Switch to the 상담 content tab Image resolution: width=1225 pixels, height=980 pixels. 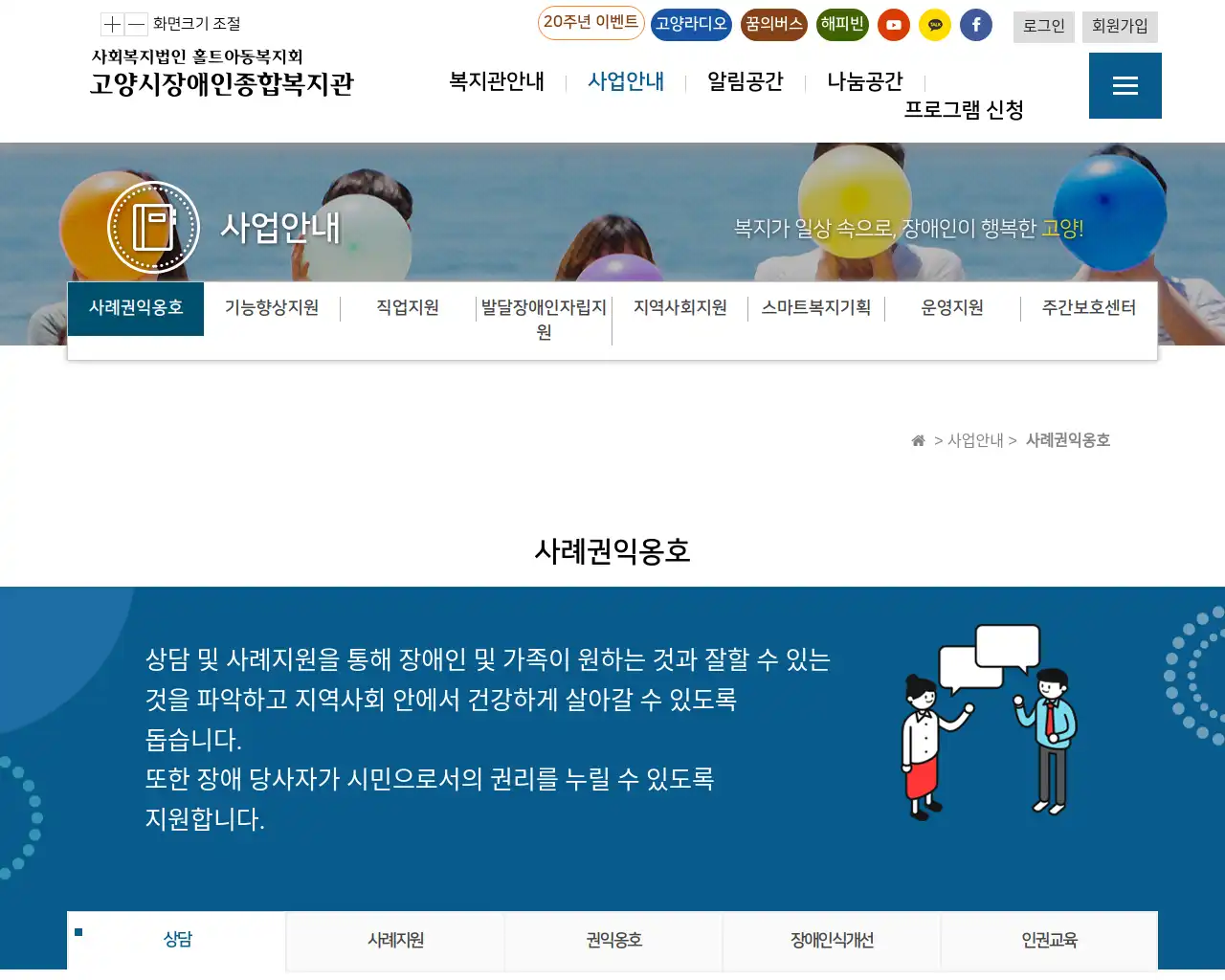click(x=177, y=941)
